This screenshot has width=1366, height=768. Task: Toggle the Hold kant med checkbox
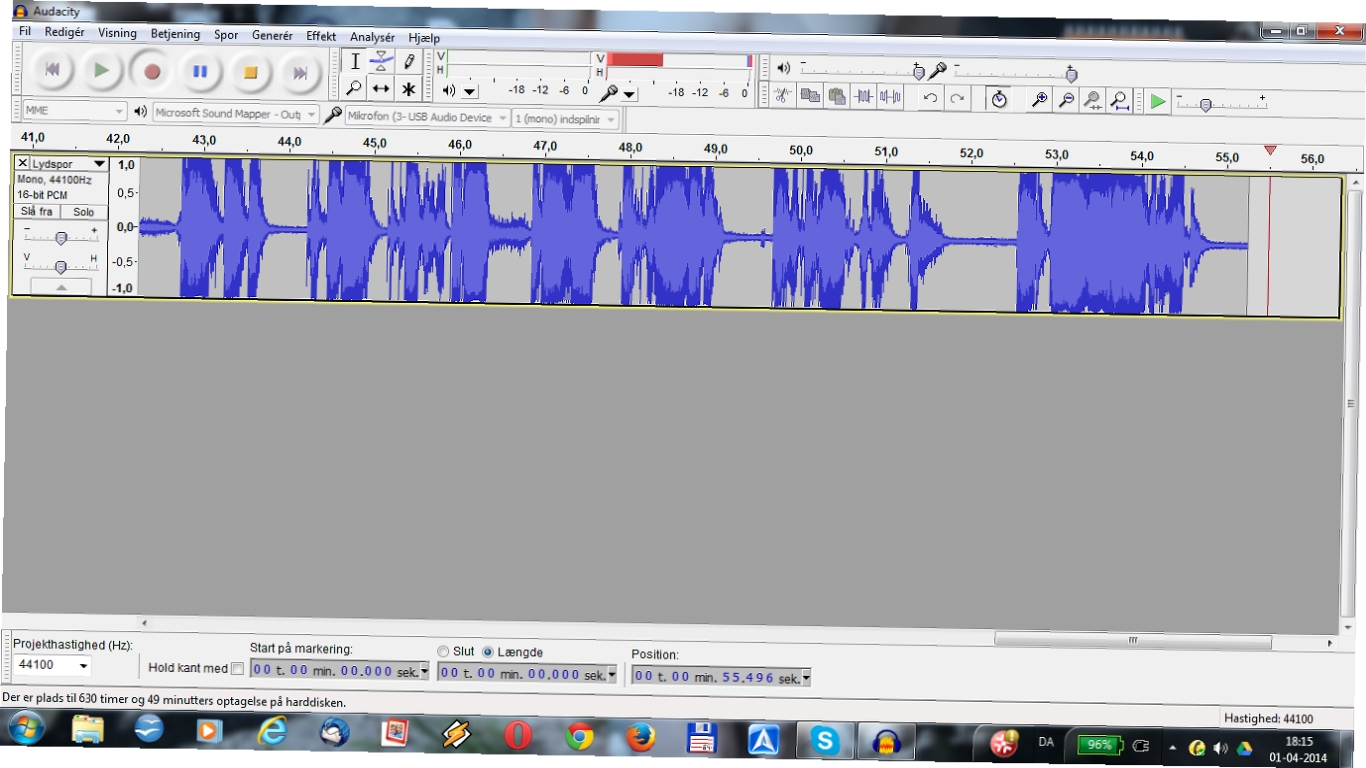237,668
